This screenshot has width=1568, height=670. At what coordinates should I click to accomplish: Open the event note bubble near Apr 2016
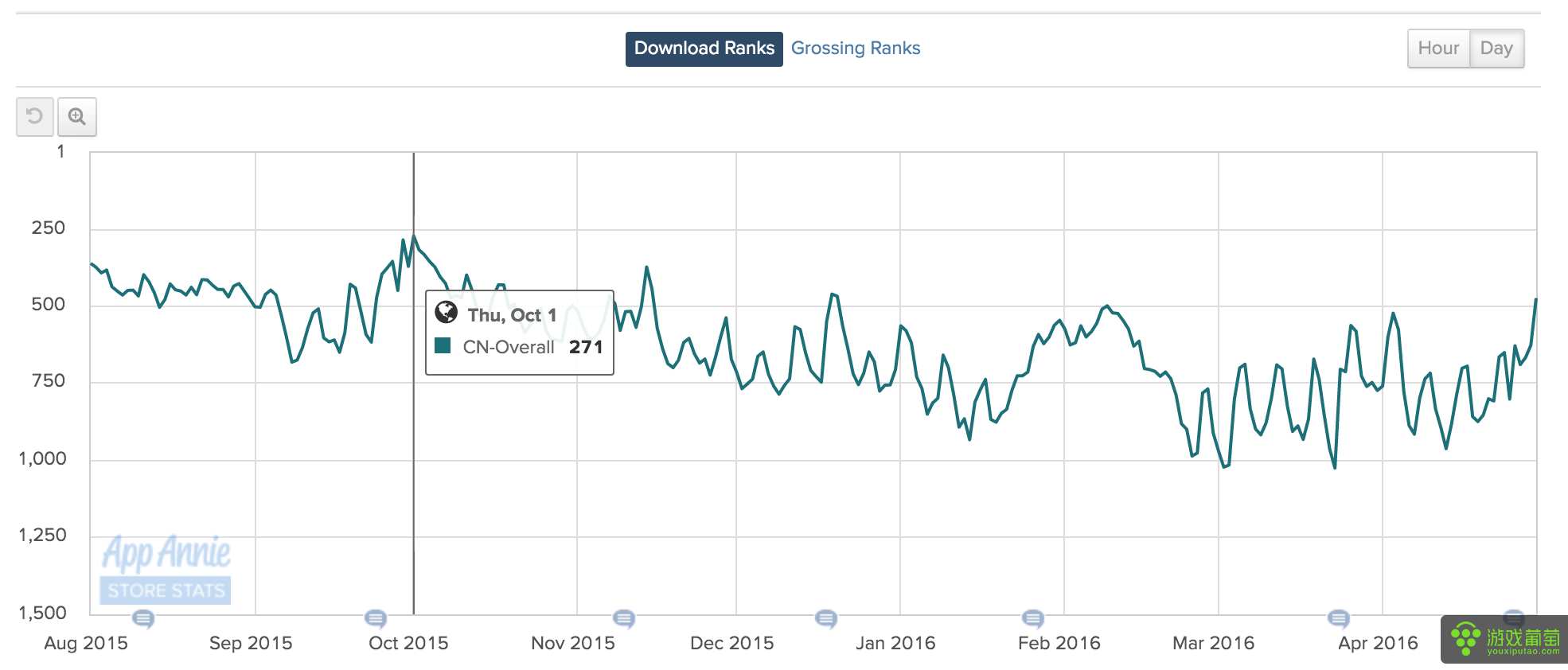coord(1339,618)
